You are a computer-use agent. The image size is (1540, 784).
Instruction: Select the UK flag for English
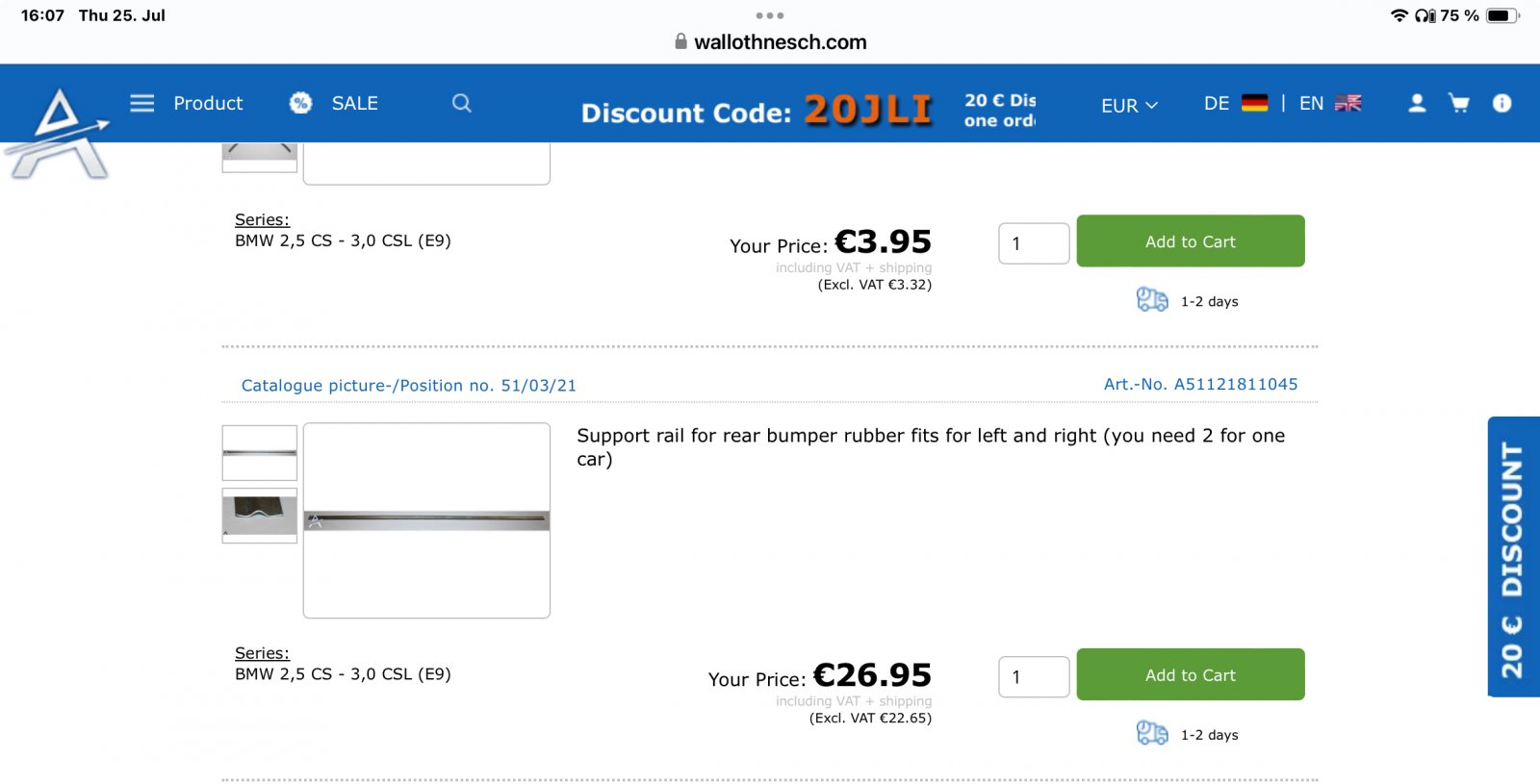[x=1347, y=103]
